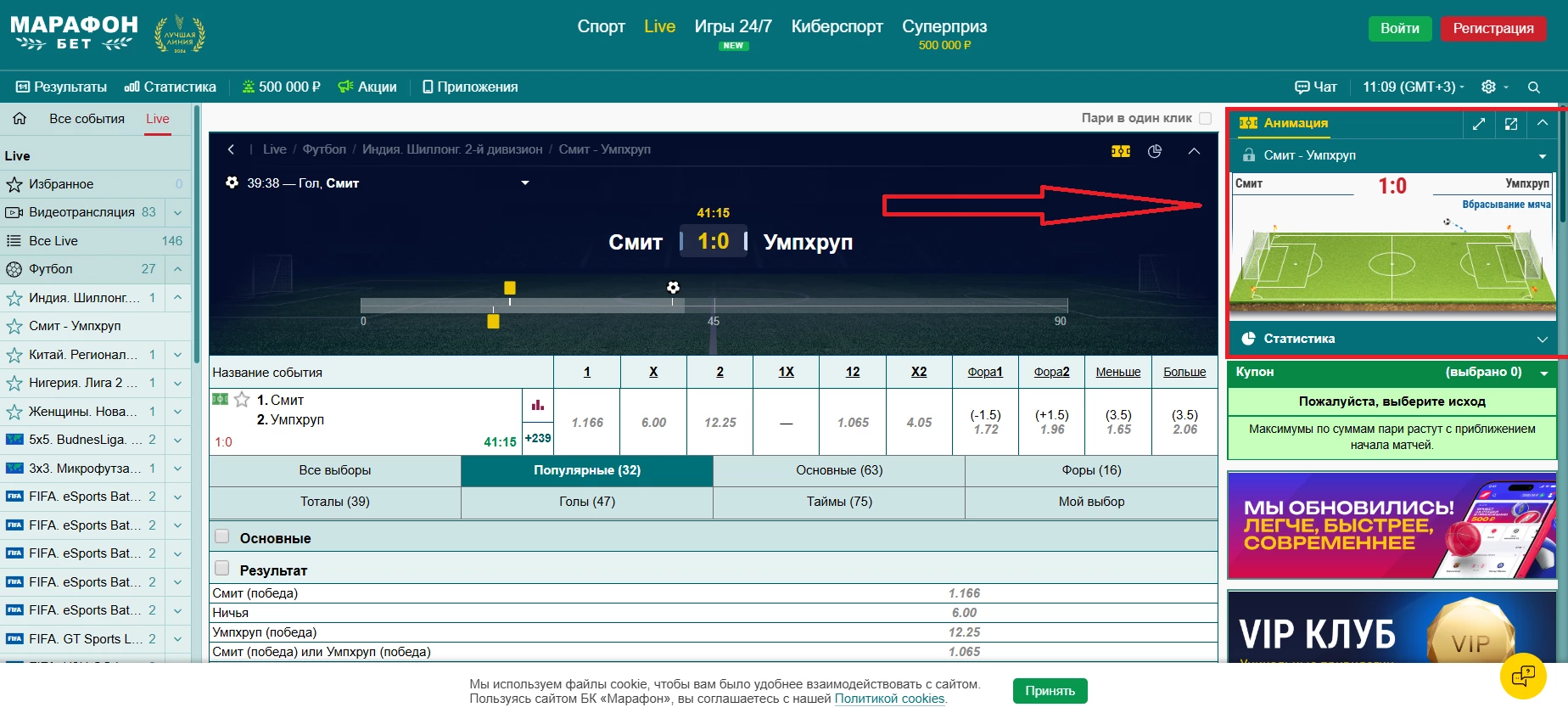
Task: Select the Основные (63) markets tab
Action: [839, 470]
